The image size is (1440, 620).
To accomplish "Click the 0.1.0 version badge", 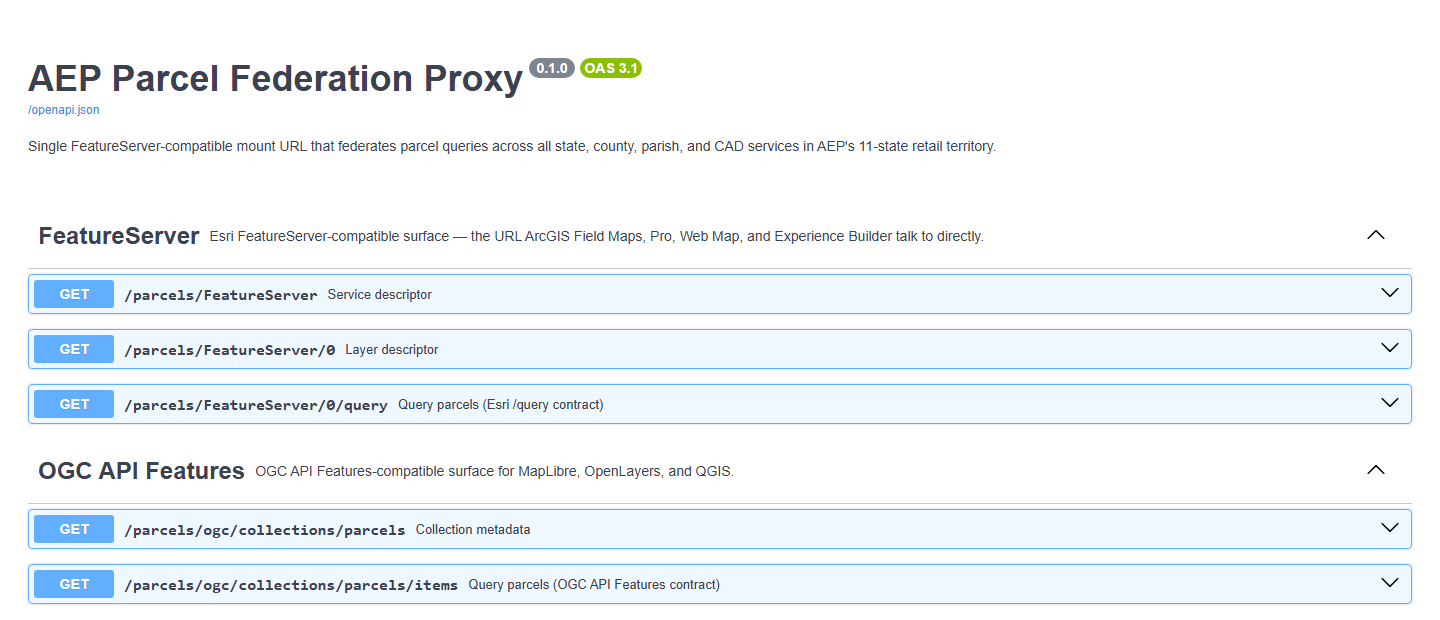I will [552, 68].
